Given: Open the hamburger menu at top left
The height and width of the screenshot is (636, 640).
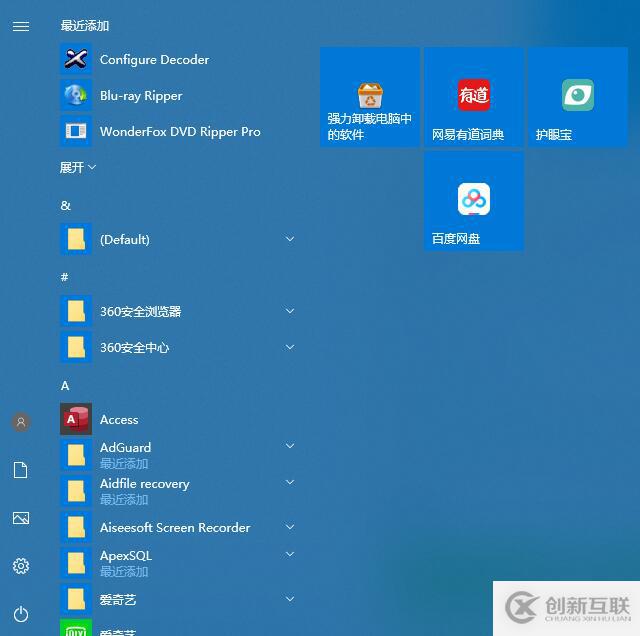Looking at the screenshot, I should click(x=21, y=27).
